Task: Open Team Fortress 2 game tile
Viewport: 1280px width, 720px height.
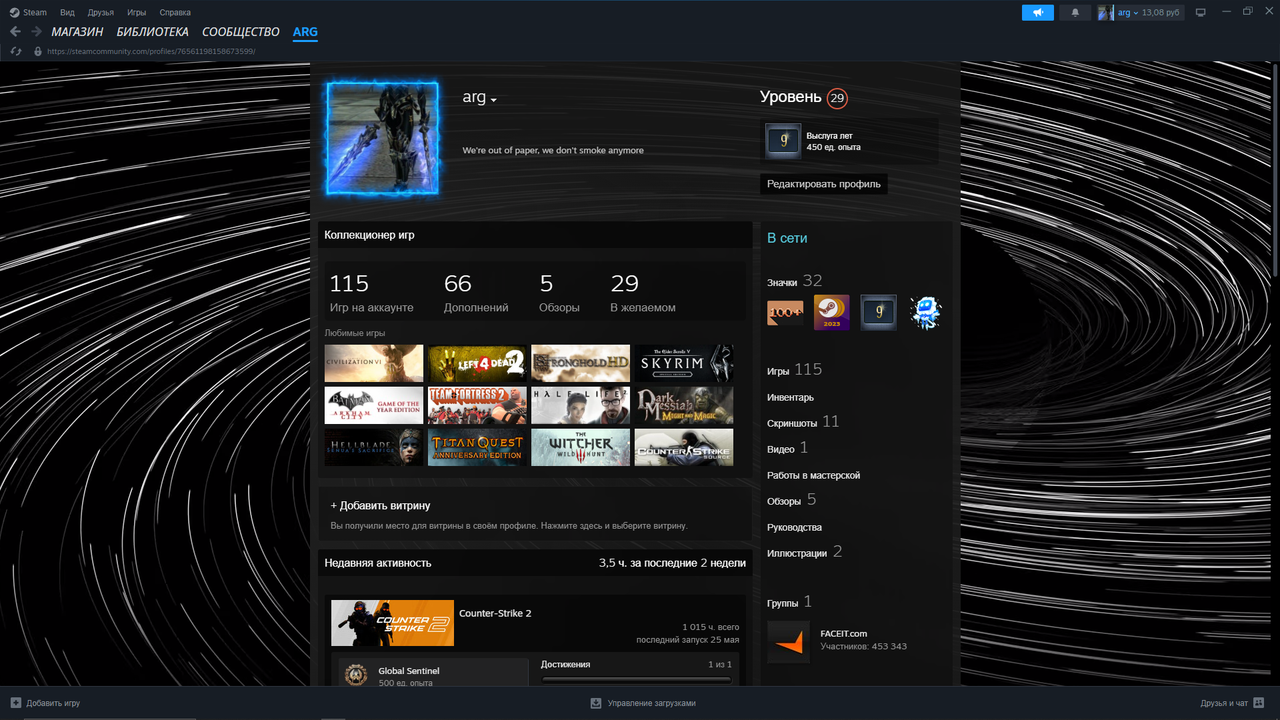Action: [x=477, y=406]
